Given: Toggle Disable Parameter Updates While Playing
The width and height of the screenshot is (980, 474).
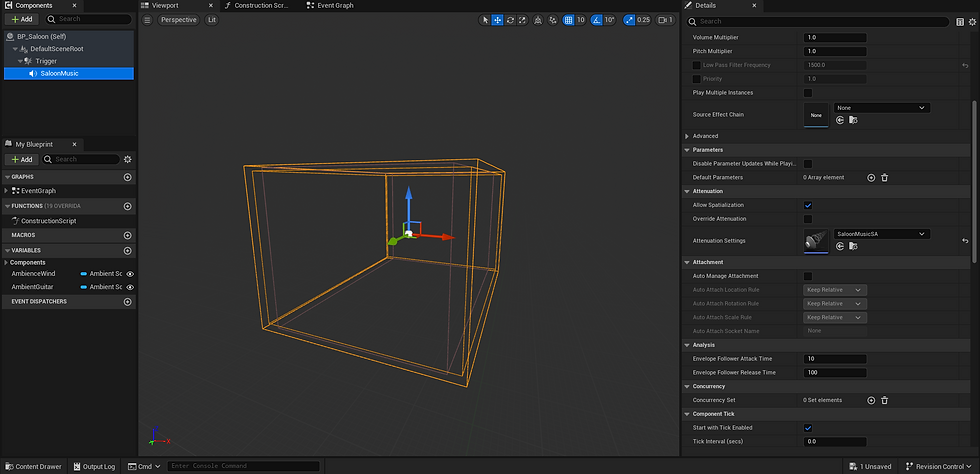Looking at the screenshot, I should [x=808, y=164].
